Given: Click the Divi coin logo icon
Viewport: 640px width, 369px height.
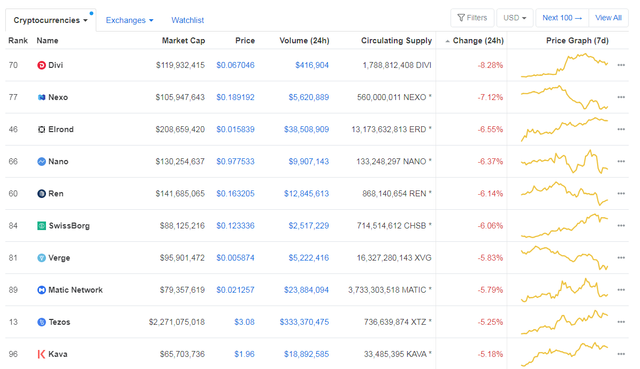Looking at the screenshot, I should click(x=41, y=65).
